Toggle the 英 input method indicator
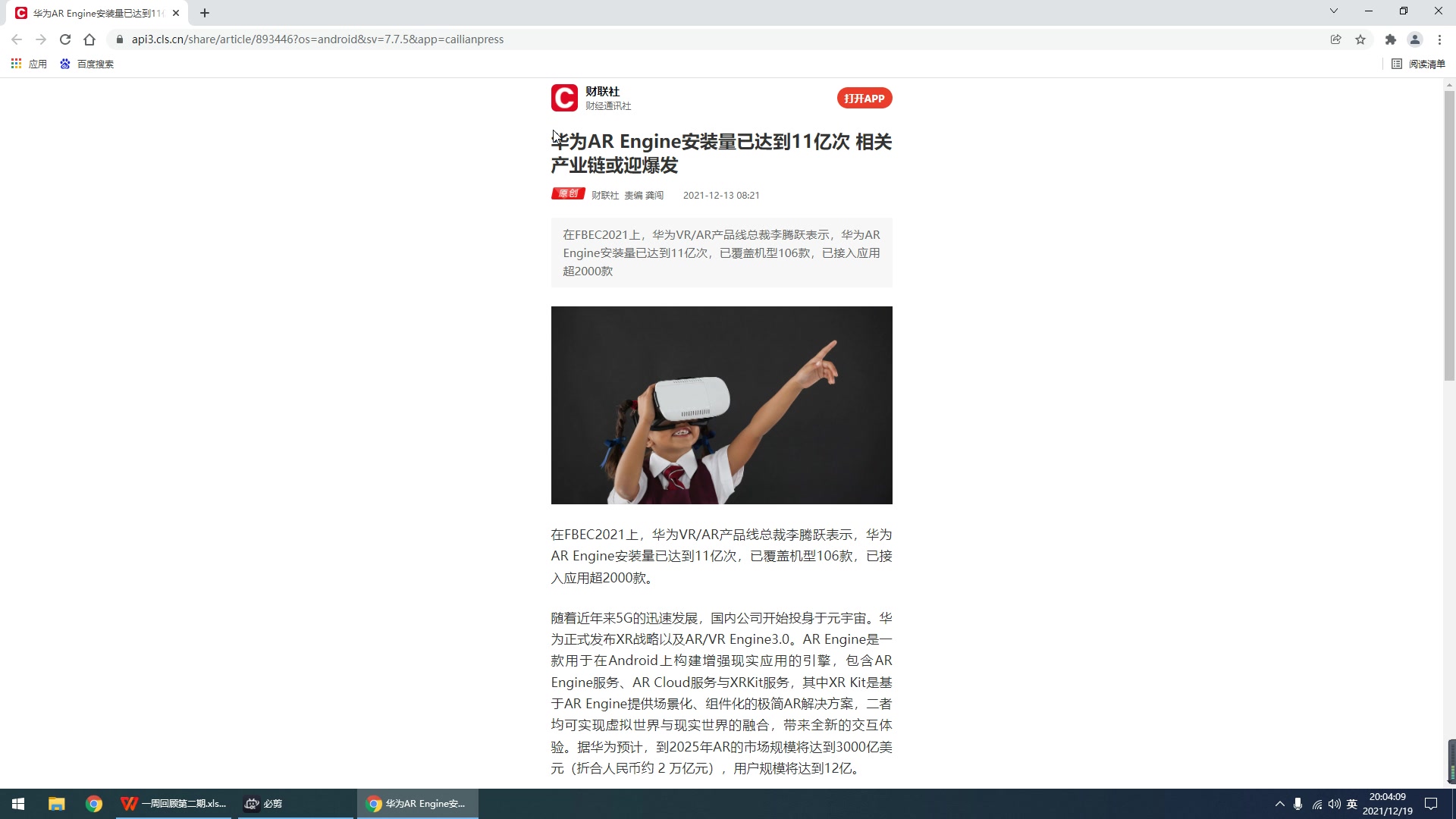The height and width of the screenshot is (819, 1456). pos(1351,804)
